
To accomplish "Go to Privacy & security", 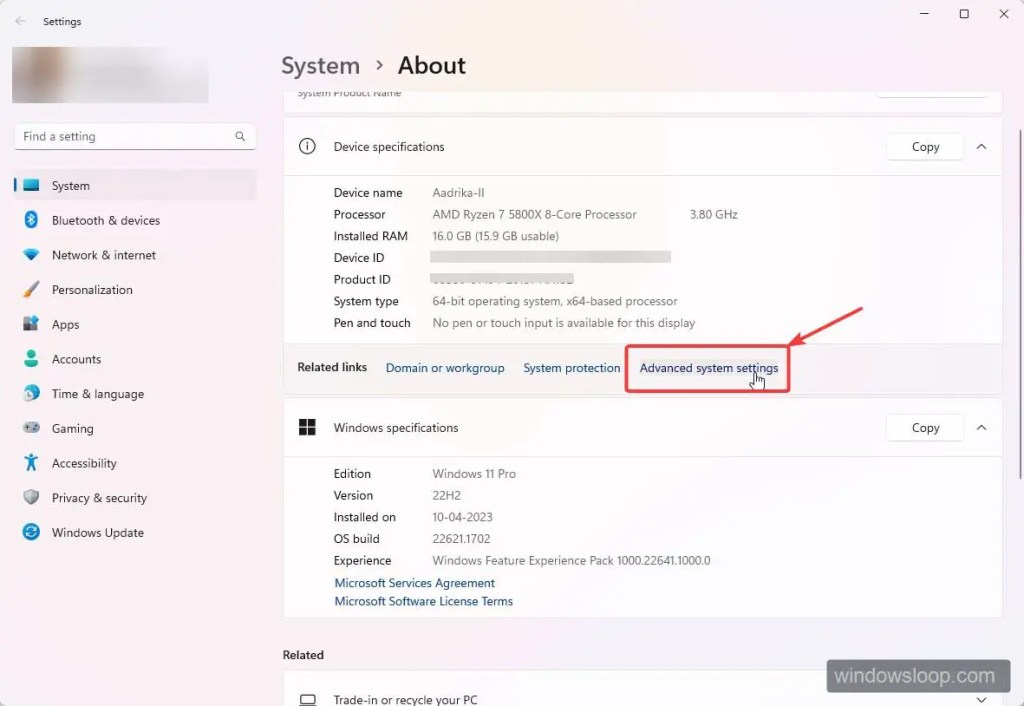I will [x=135, y=497].
